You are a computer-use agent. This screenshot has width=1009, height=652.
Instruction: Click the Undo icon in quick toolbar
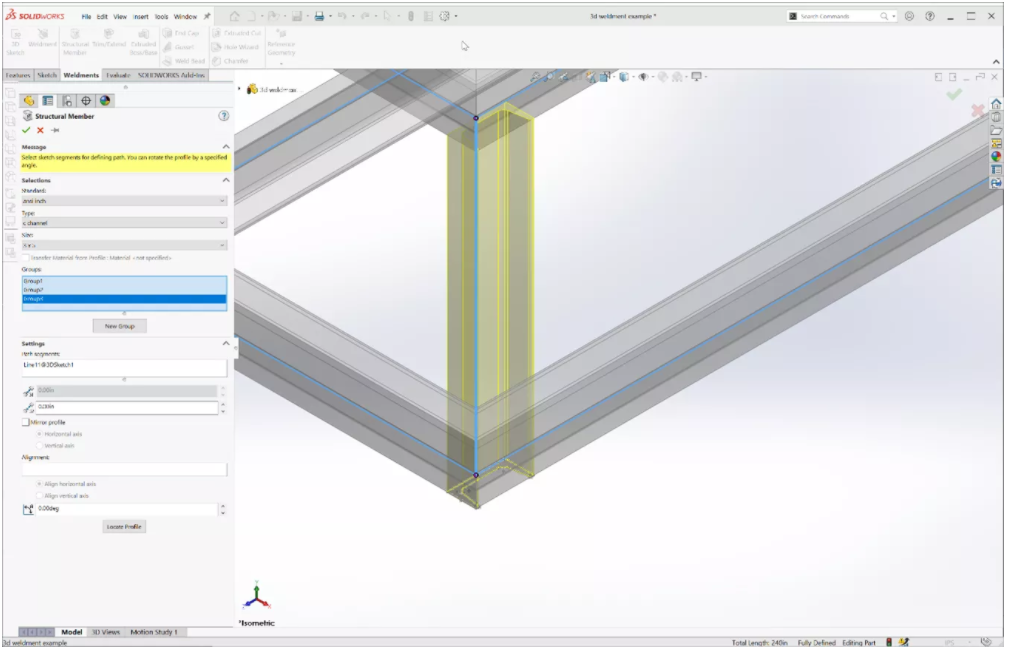click(x=342, y=16)
